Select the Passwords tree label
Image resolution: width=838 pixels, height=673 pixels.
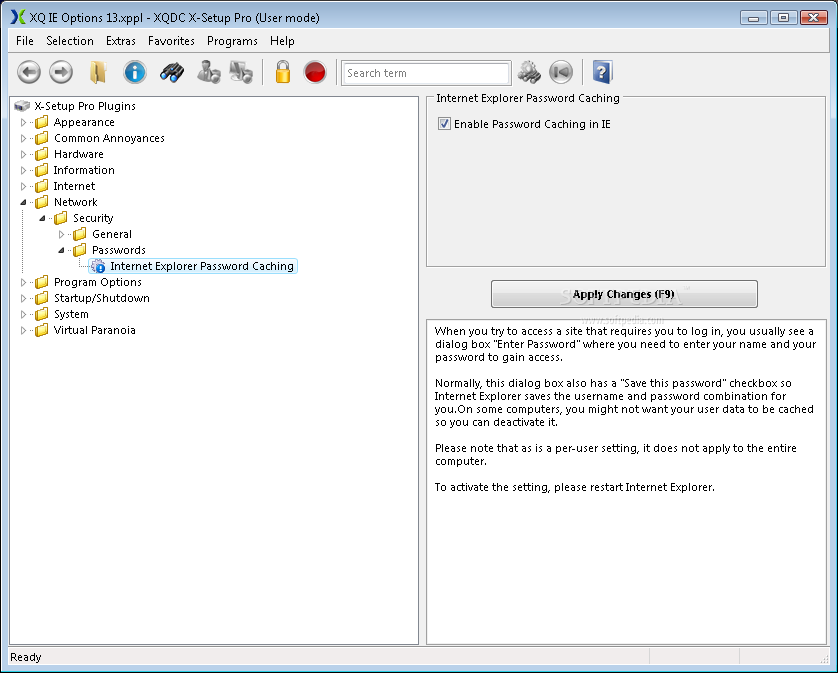[119, 250]
